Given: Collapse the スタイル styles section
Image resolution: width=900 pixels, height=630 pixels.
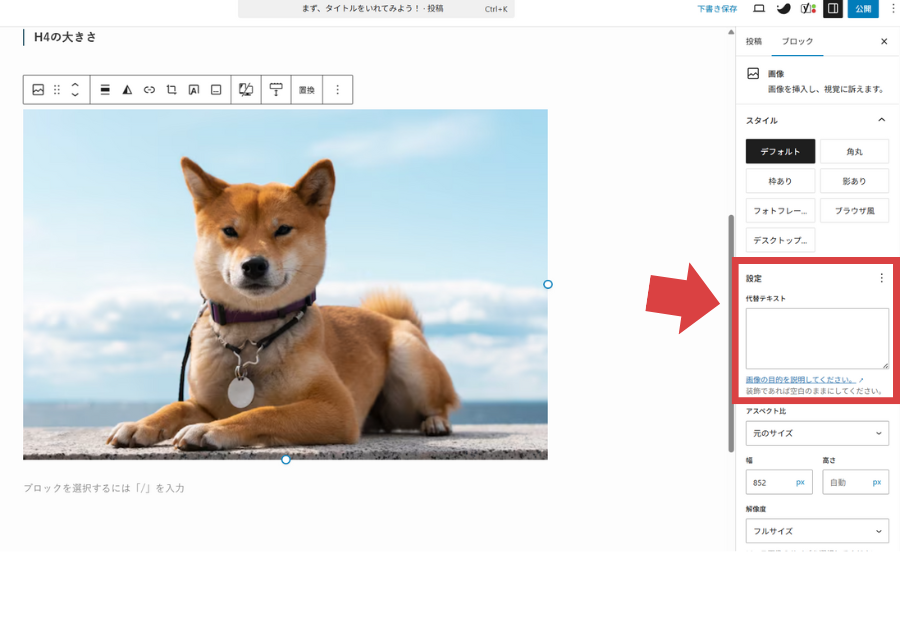Looking at the screenshot, I should (881, 119).
